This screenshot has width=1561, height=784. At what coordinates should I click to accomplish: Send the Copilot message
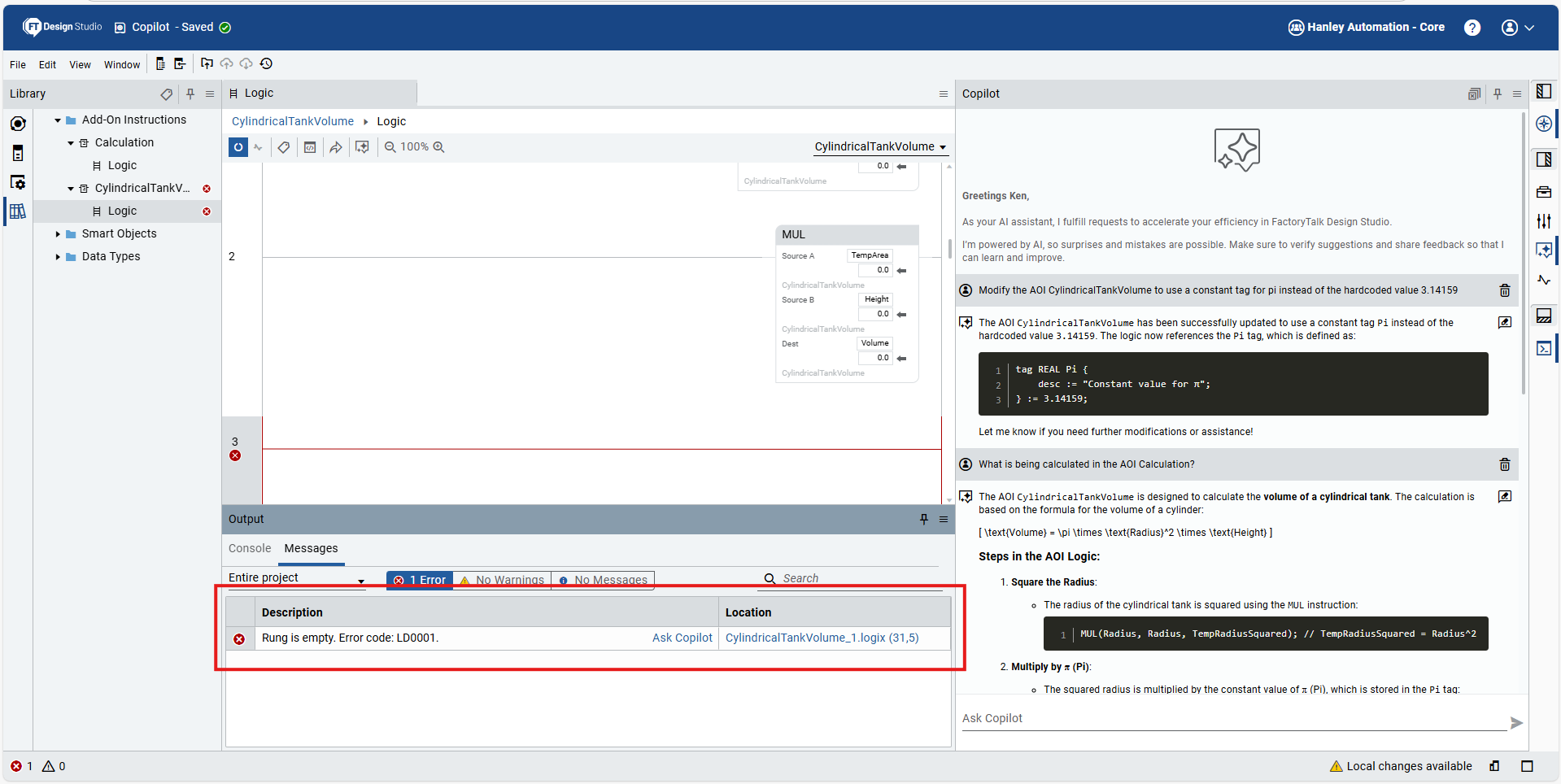(x=1516, y=723)
